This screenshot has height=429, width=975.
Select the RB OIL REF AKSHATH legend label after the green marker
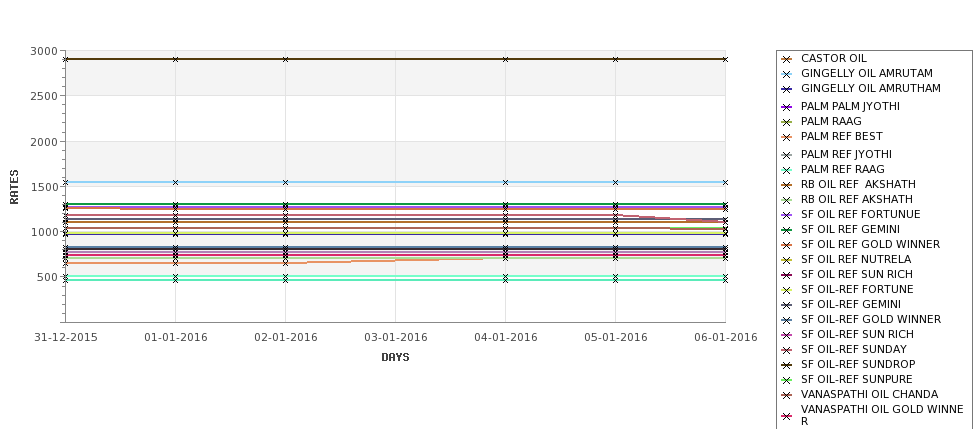(x=856, y=199)
